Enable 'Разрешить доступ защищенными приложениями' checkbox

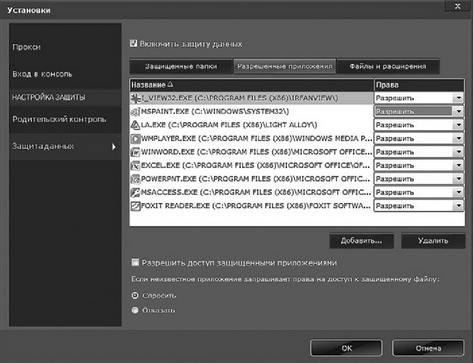tap(135, 262)
